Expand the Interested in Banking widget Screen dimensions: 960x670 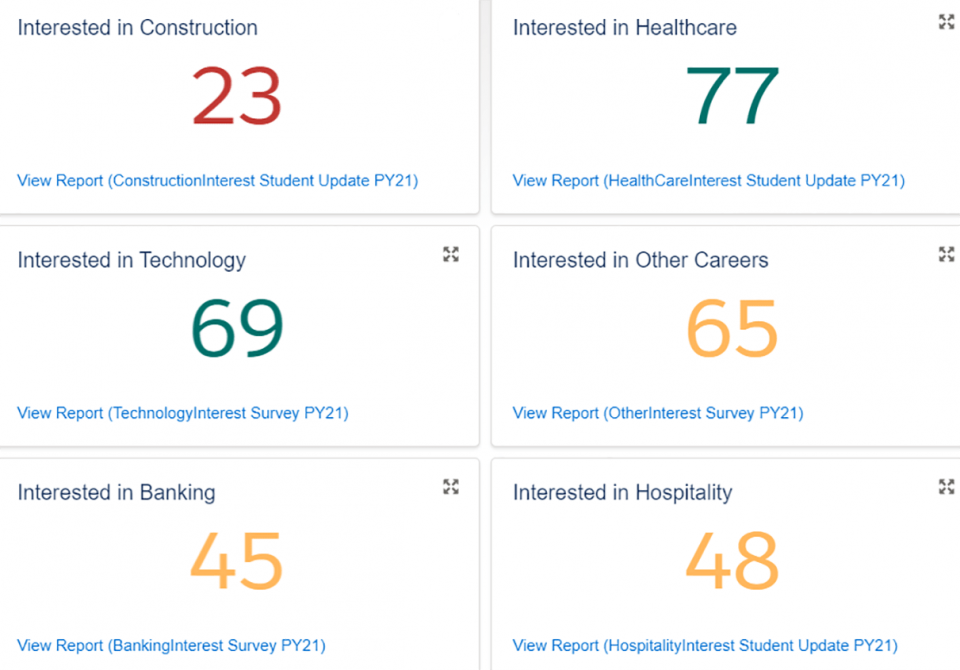point(451,486)
